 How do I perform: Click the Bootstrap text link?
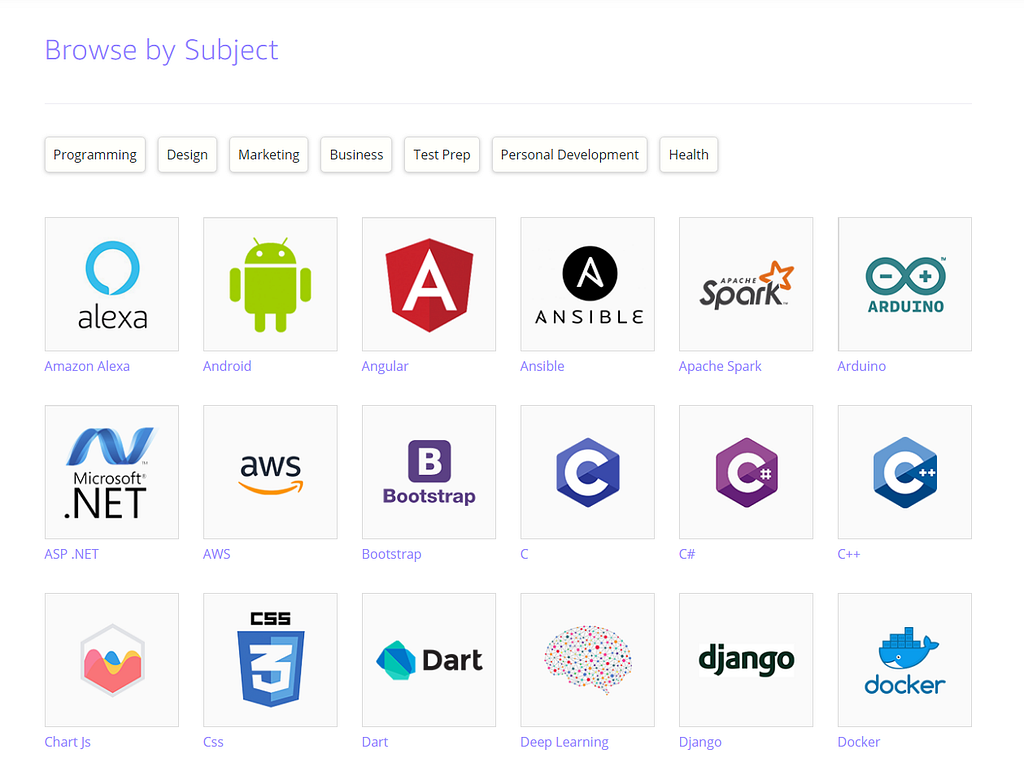(x=392, y=554)
